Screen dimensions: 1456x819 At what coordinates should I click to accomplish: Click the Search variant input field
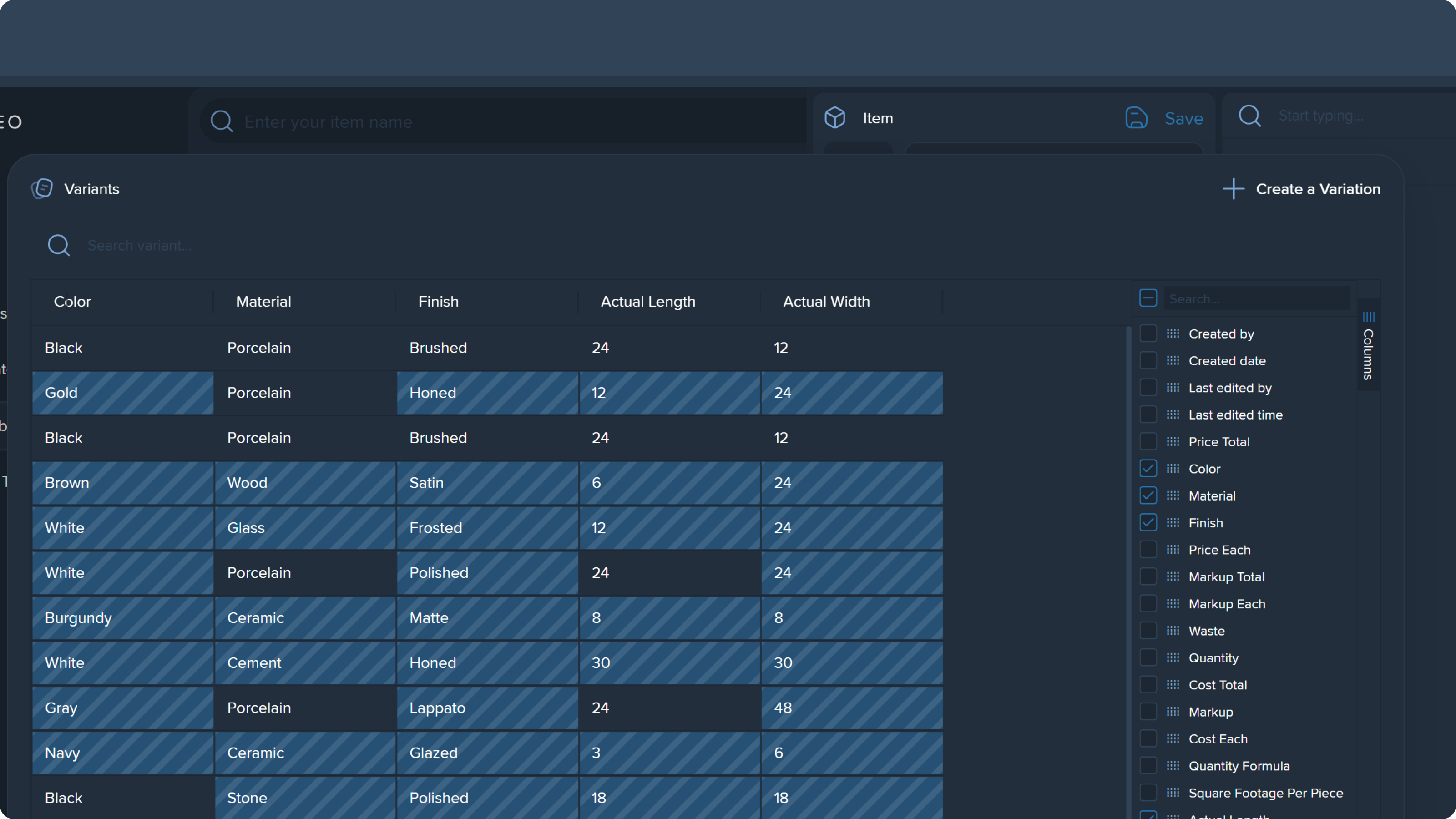[x=283, y=246]
